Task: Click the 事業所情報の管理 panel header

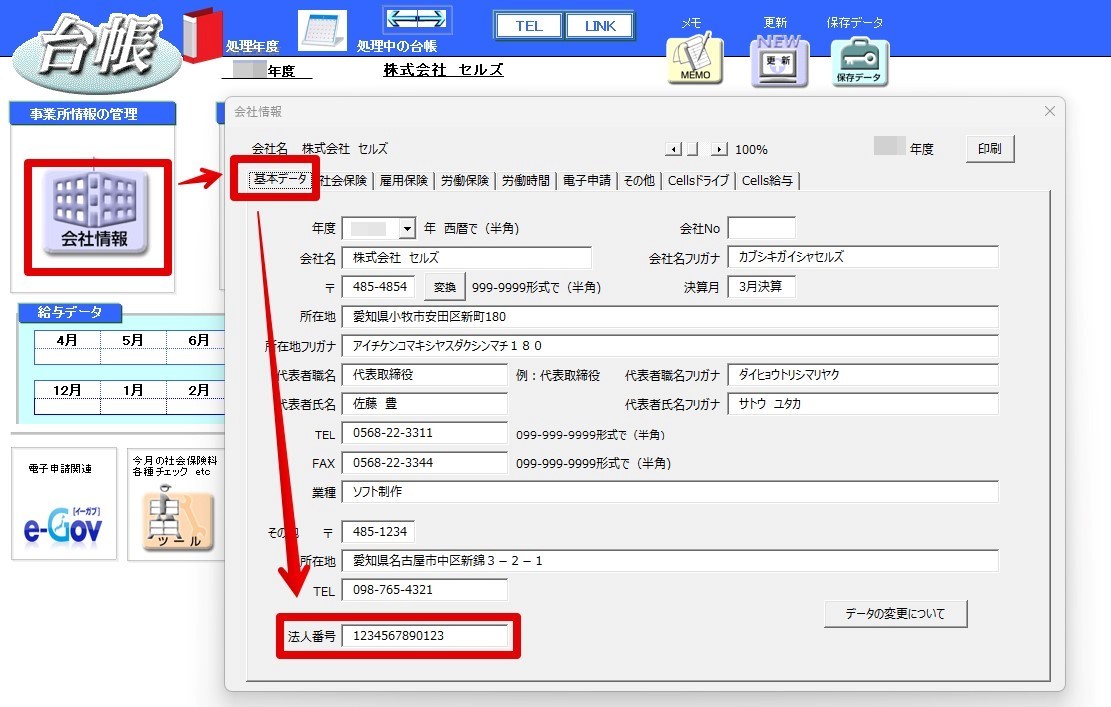Action: [x=92, y=114]
